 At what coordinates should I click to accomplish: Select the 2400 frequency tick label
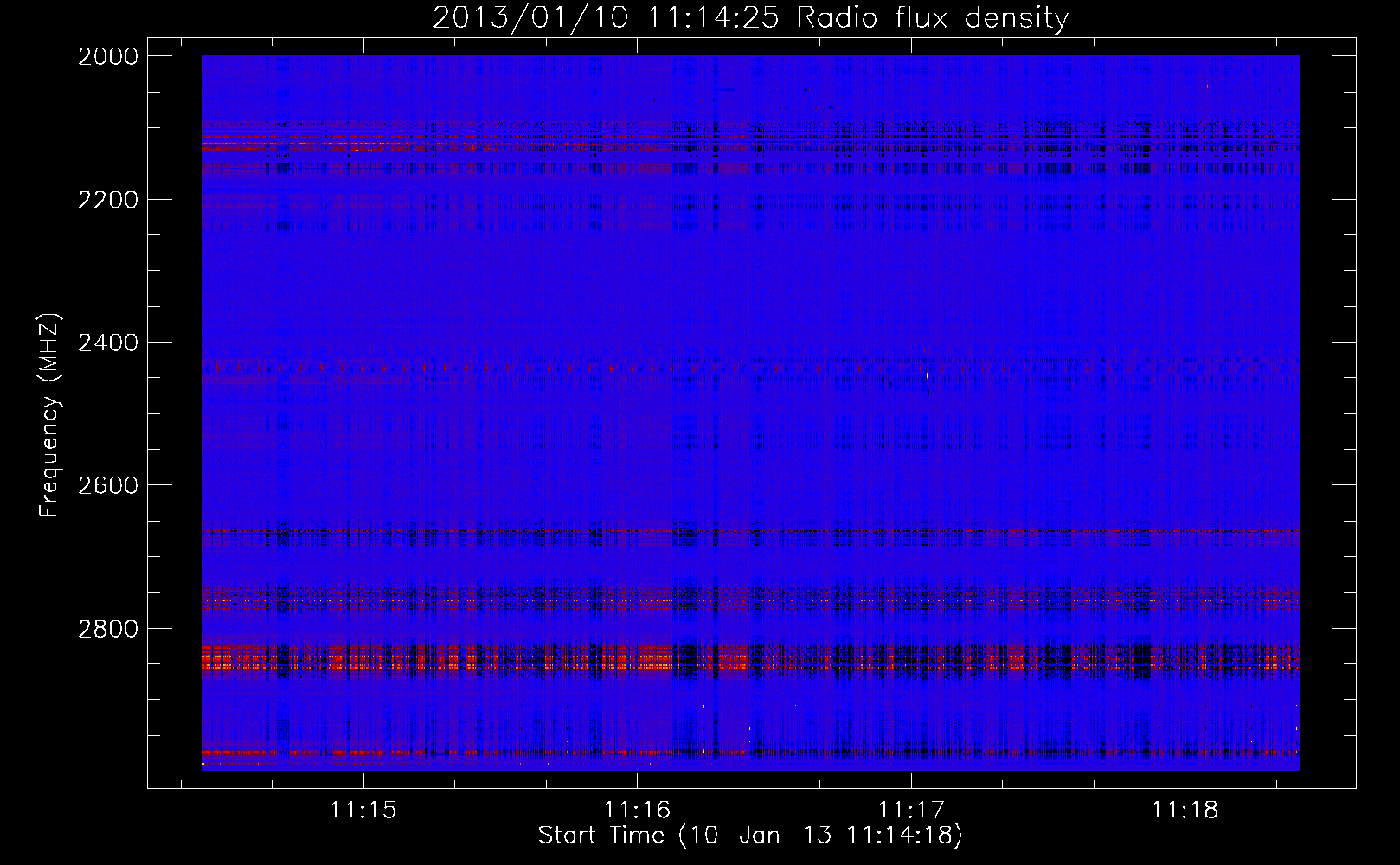coord(108,343)
